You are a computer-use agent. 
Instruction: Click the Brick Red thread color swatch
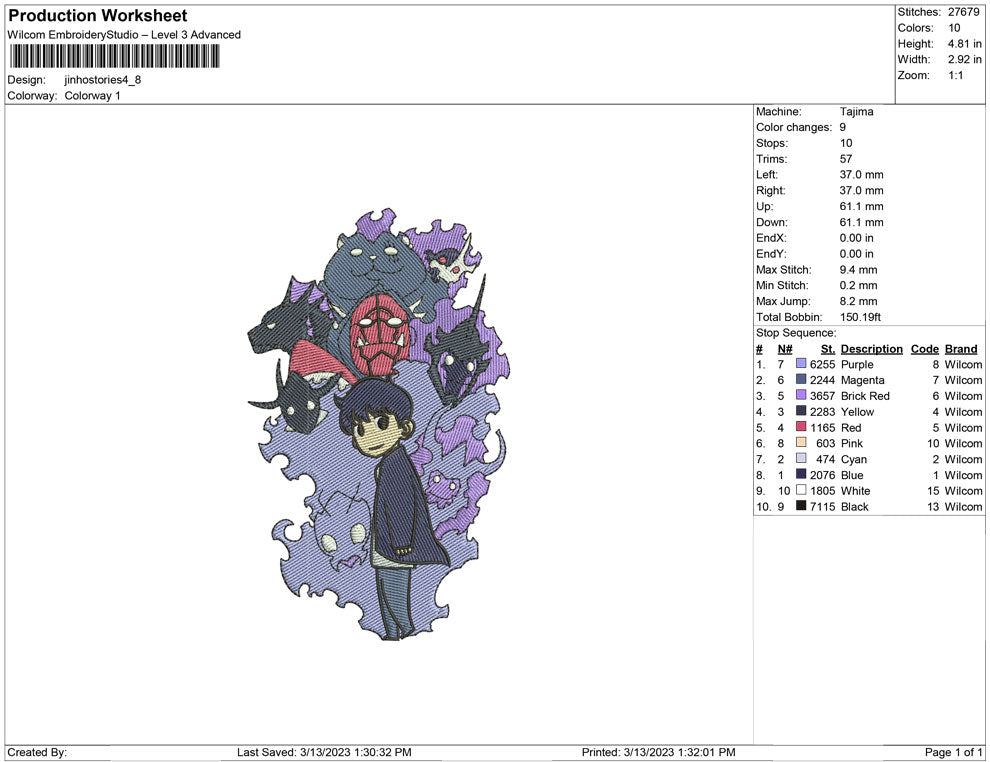point(801,395)
